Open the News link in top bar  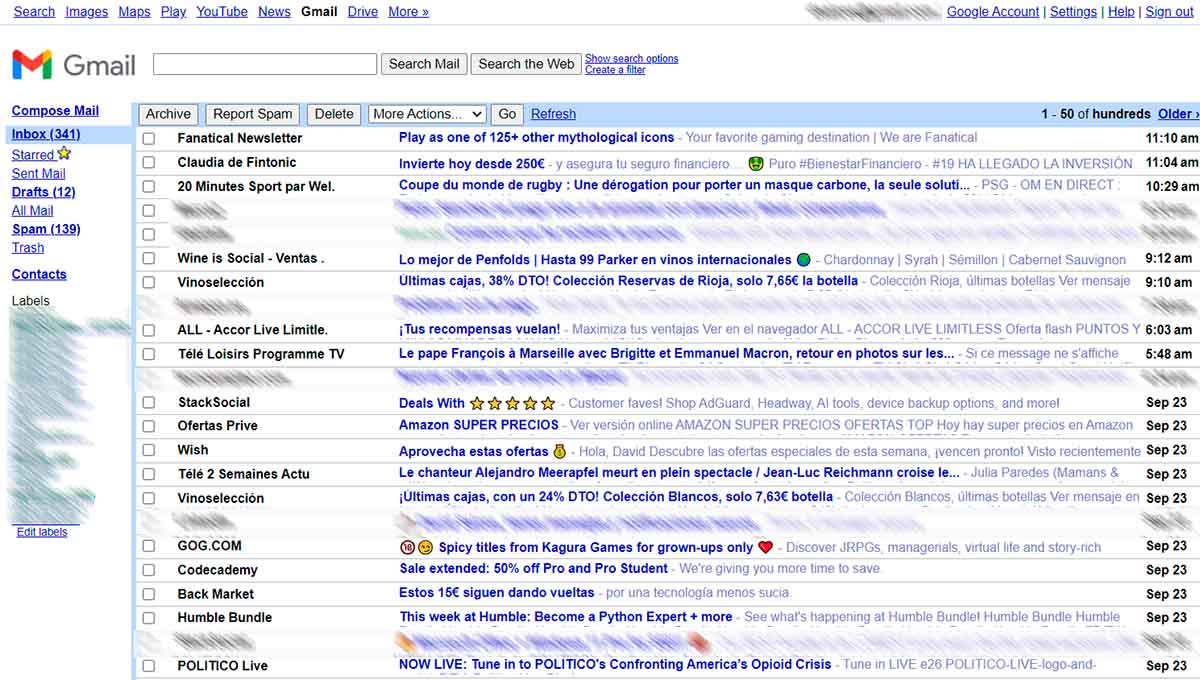274,12
